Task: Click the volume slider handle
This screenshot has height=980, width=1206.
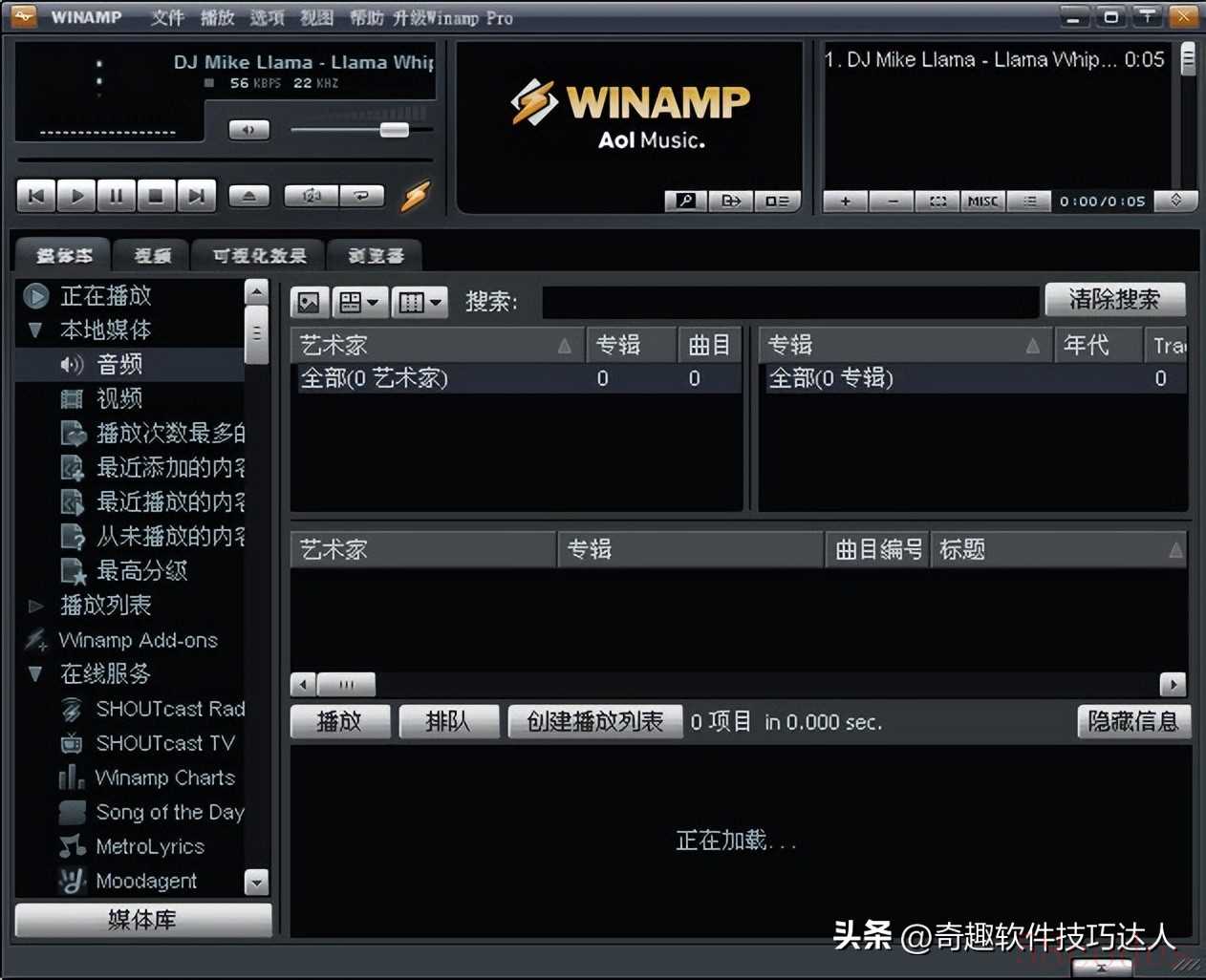Action: [394, 129]
